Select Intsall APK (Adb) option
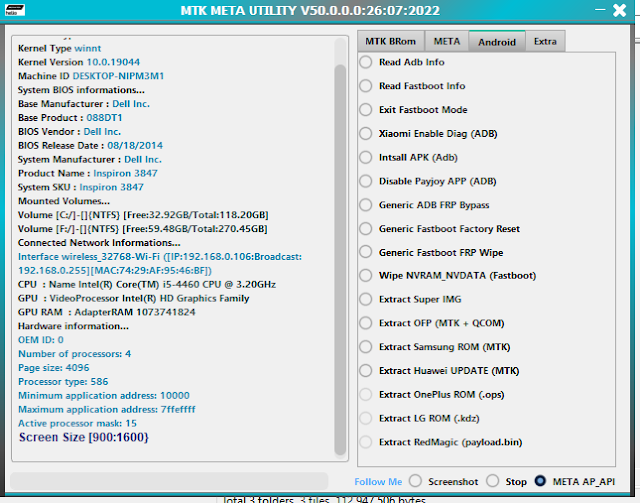Screen dimensions: 640x503 click(409, 157)
